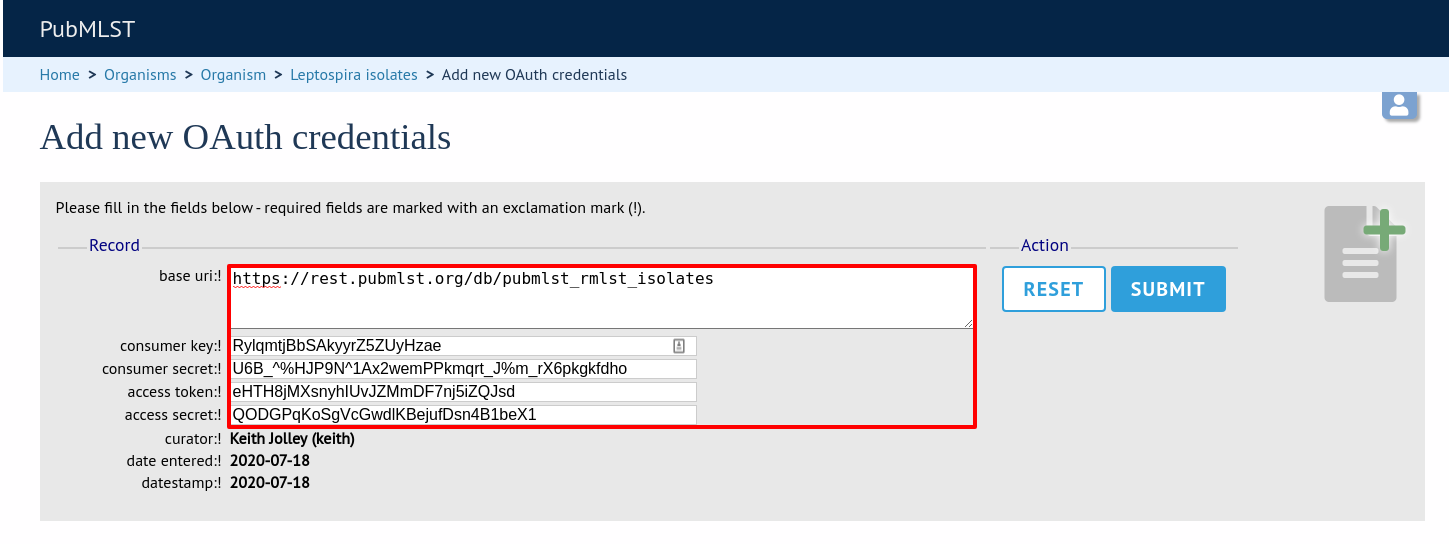Click the 'access secret:!' label

[173, 415]
